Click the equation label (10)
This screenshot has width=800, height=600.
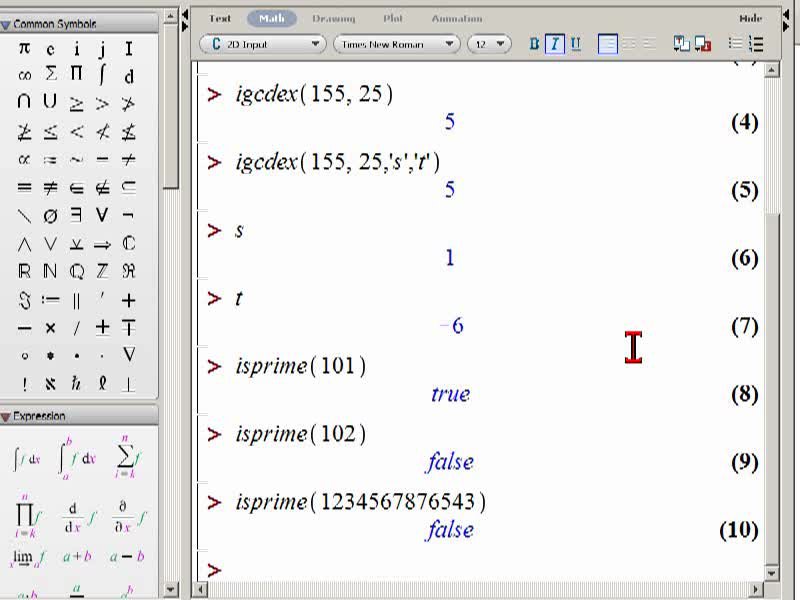[x=739, y=530]
